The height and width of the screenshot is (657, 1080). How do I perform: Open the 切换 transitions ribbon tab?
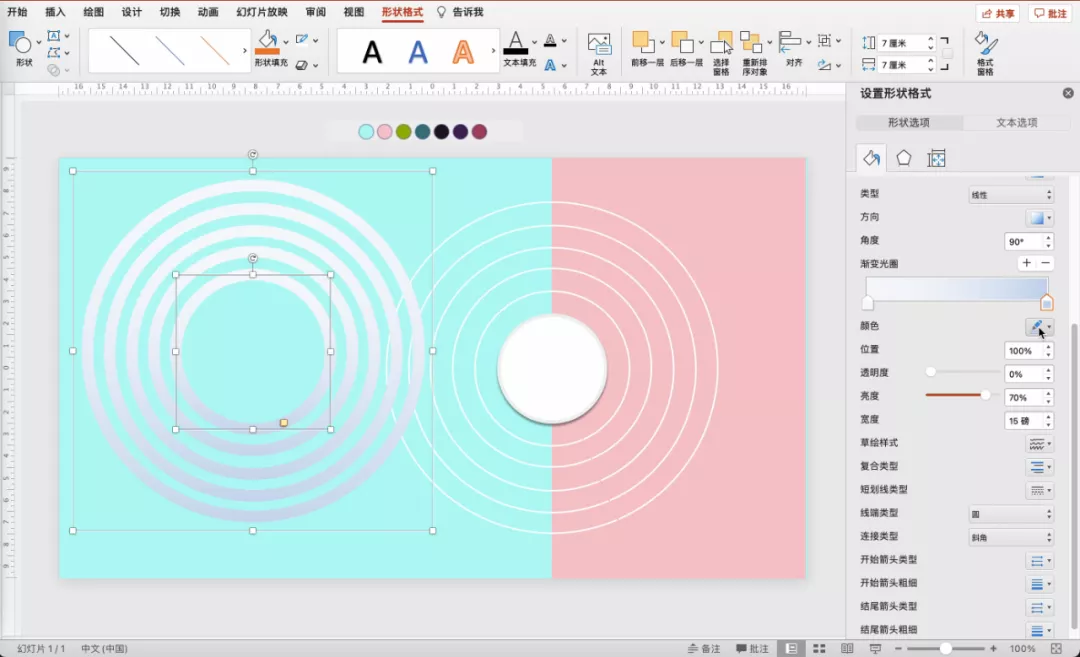[170, 12]
